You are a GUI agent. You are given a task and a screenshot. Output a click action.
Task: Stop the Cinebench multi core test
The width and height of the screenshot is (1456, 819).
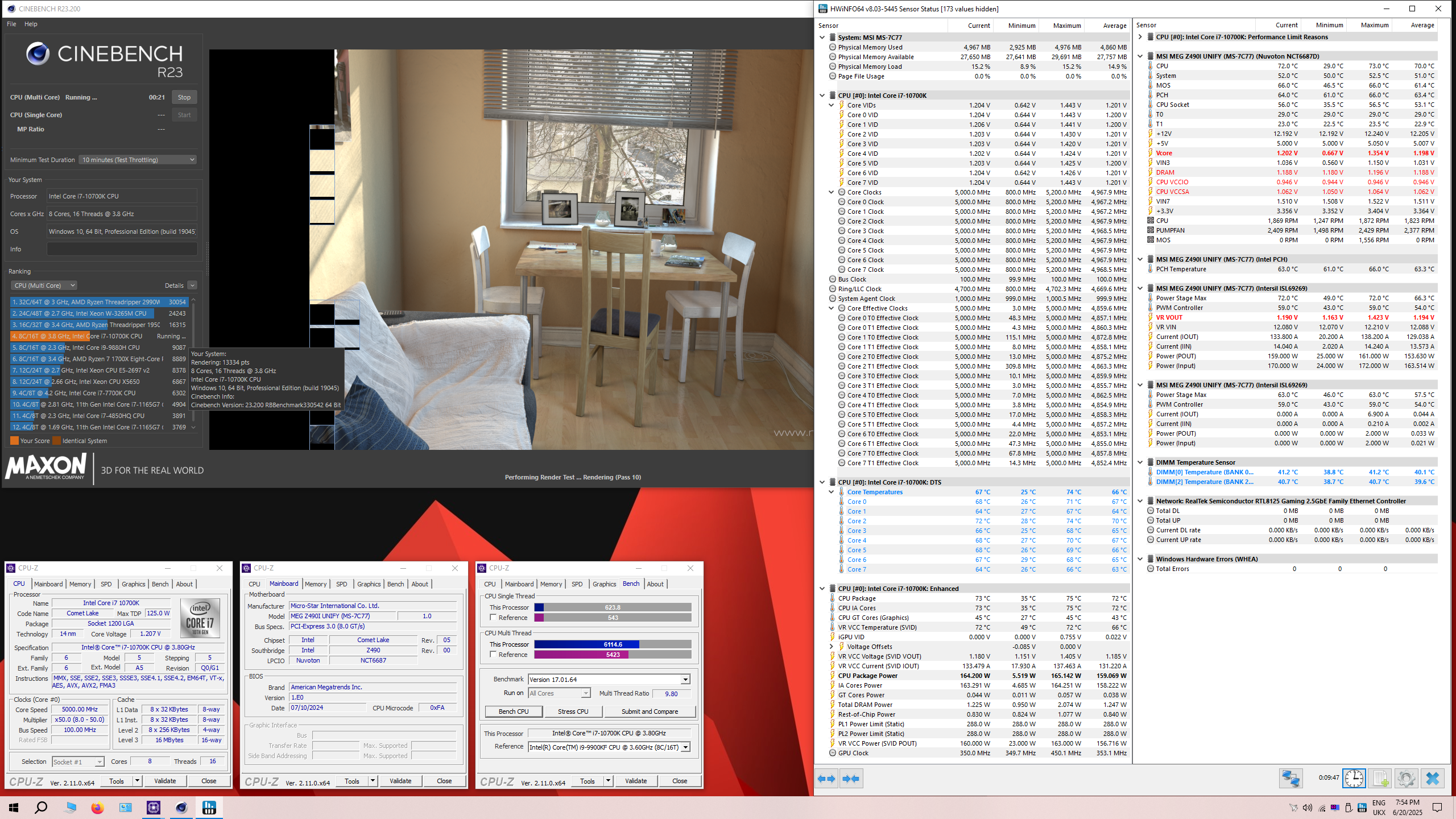pos(184,97)
